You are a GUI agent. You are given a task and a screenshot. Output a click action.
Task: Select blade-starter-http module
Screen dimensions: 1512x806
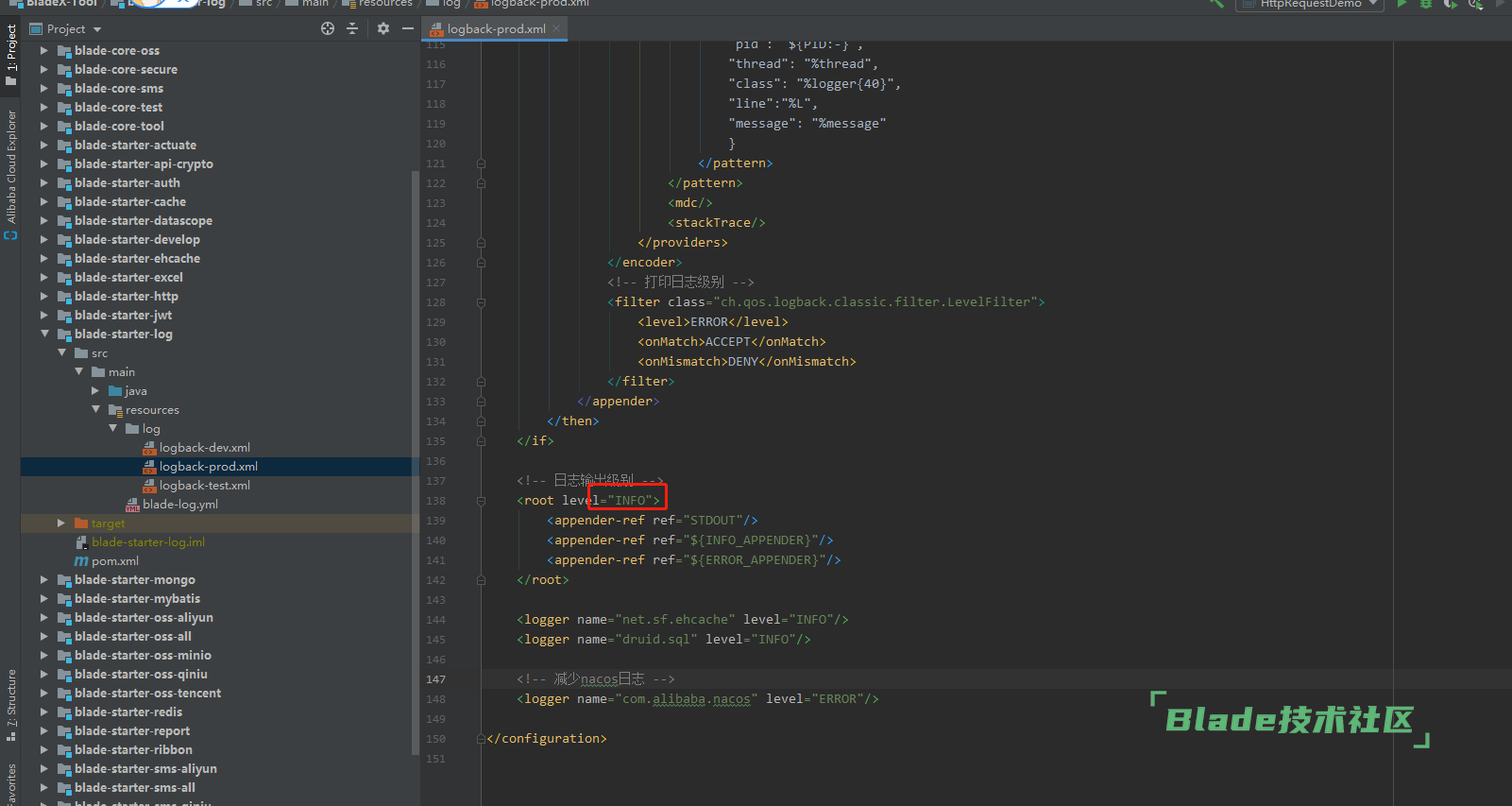pyautogui.click(x=127, y=296)
